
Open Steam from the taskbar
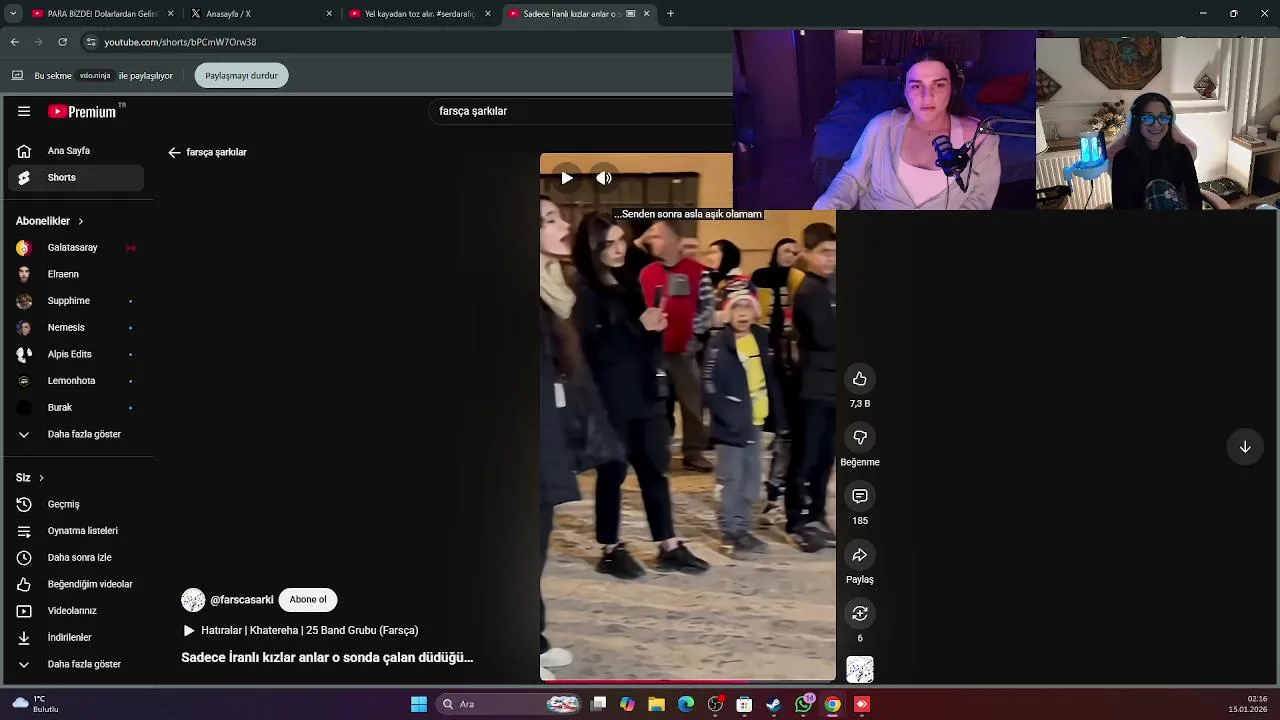774,705
